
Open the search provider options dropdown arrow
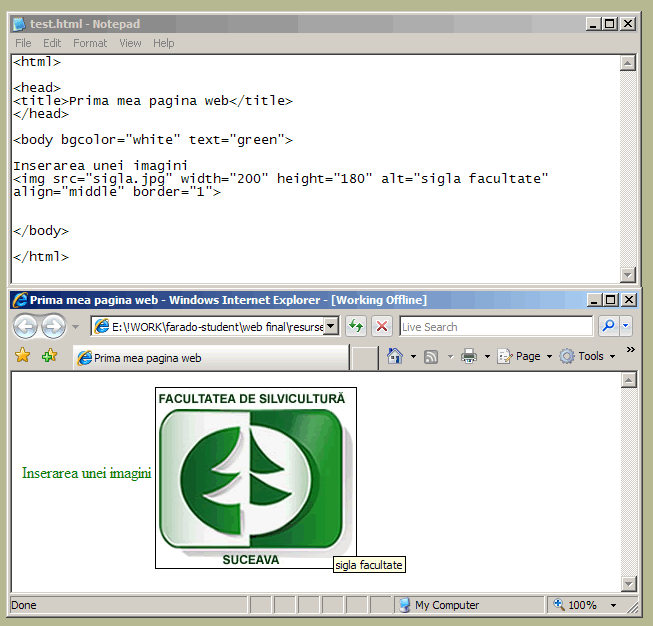pos(626,326)
